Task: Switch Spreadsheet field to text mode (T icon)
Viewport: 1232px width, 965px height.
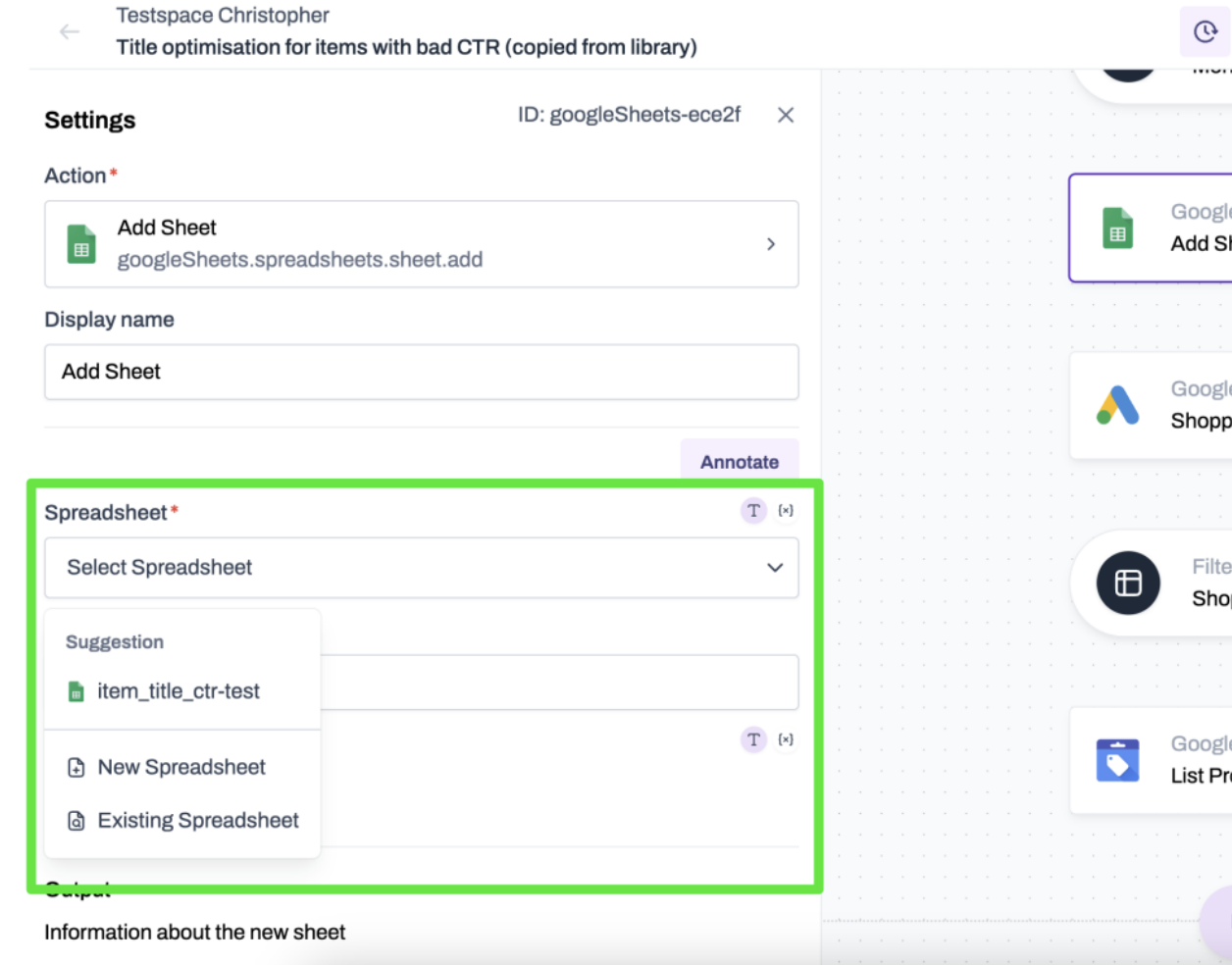Action: click(753, 510)
